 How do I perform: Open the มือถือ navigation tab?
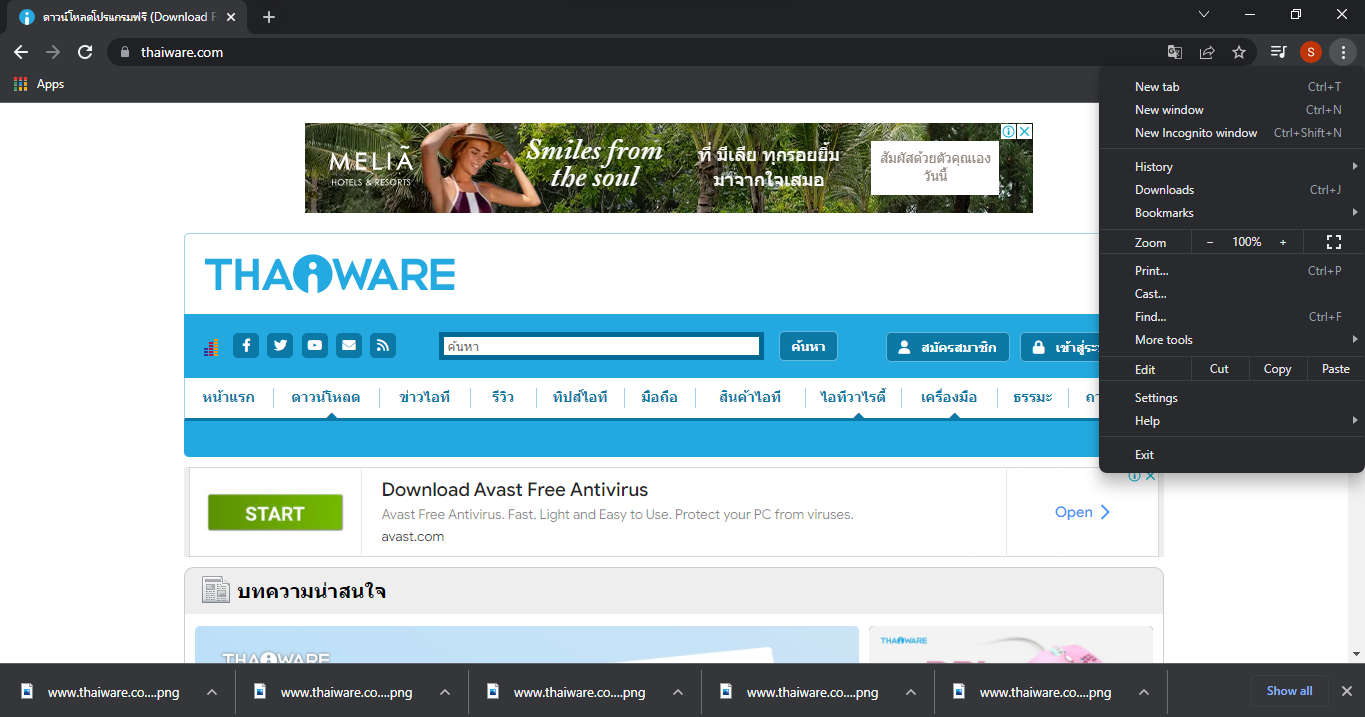(x=659, y=397)
